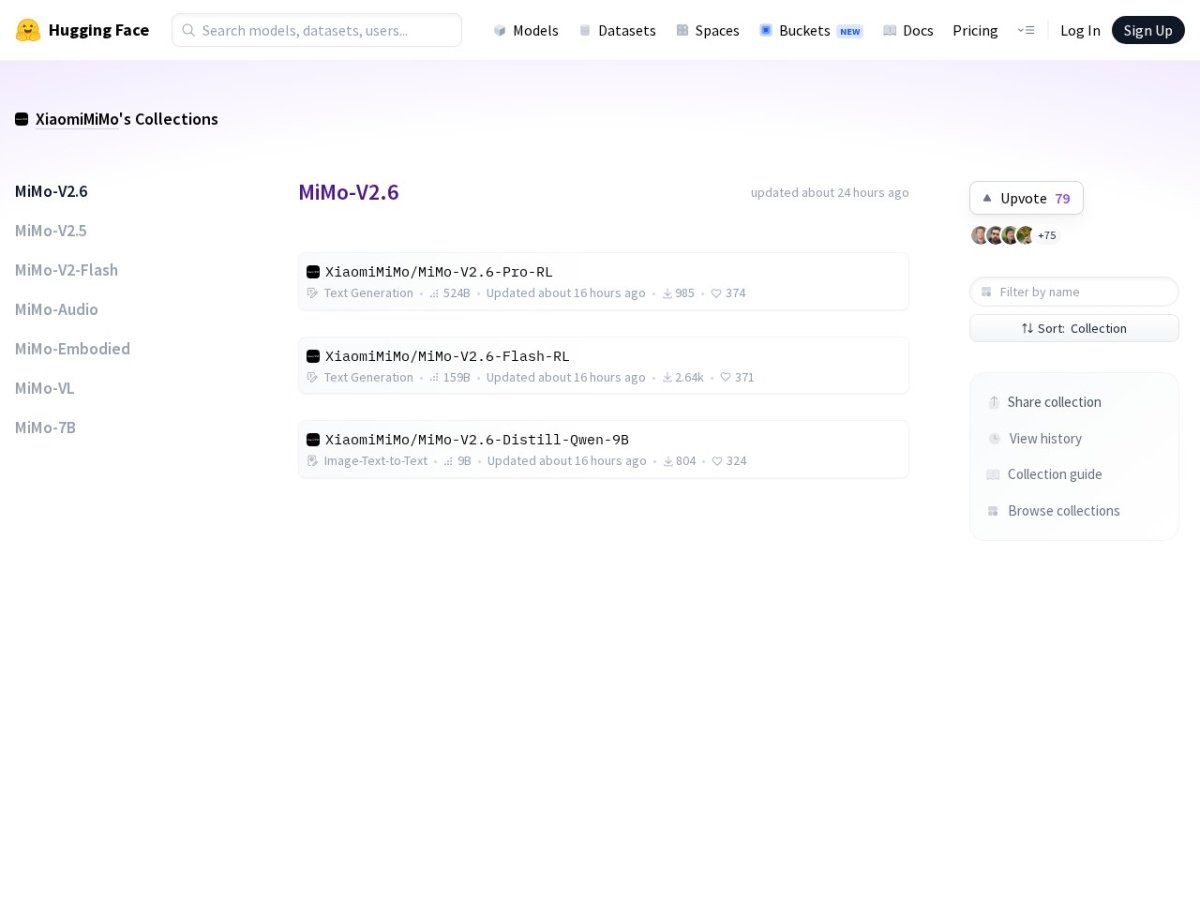Click the View history clock icon

(995, 438)
